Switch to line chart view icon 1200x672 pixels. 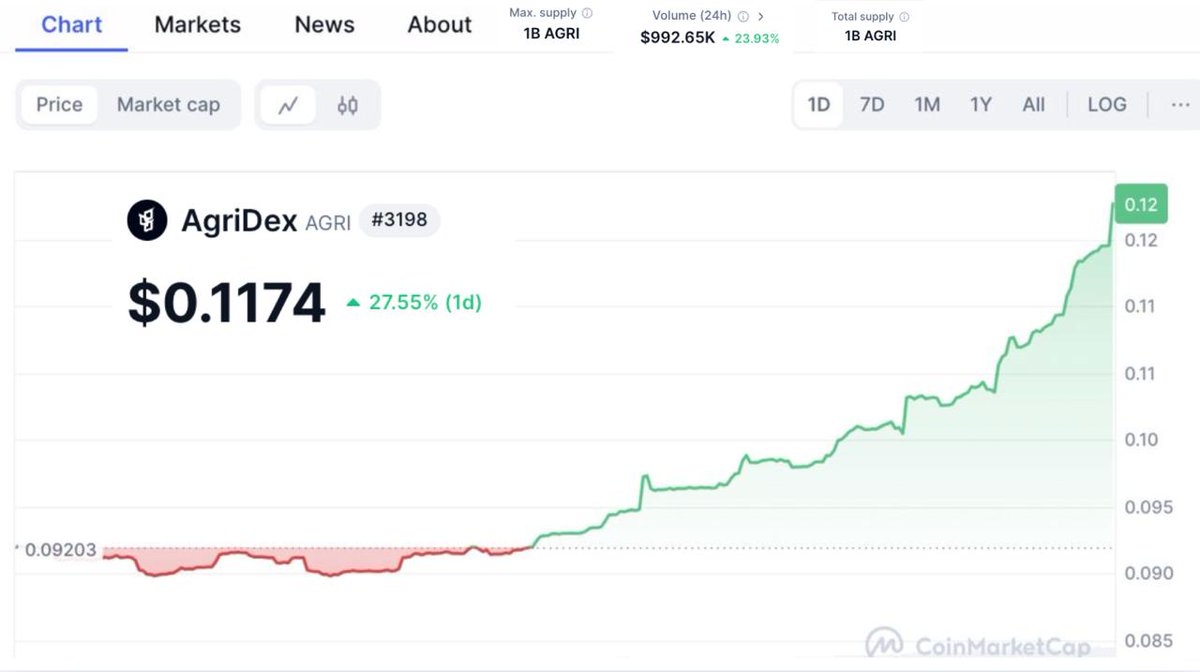(288, 105)
